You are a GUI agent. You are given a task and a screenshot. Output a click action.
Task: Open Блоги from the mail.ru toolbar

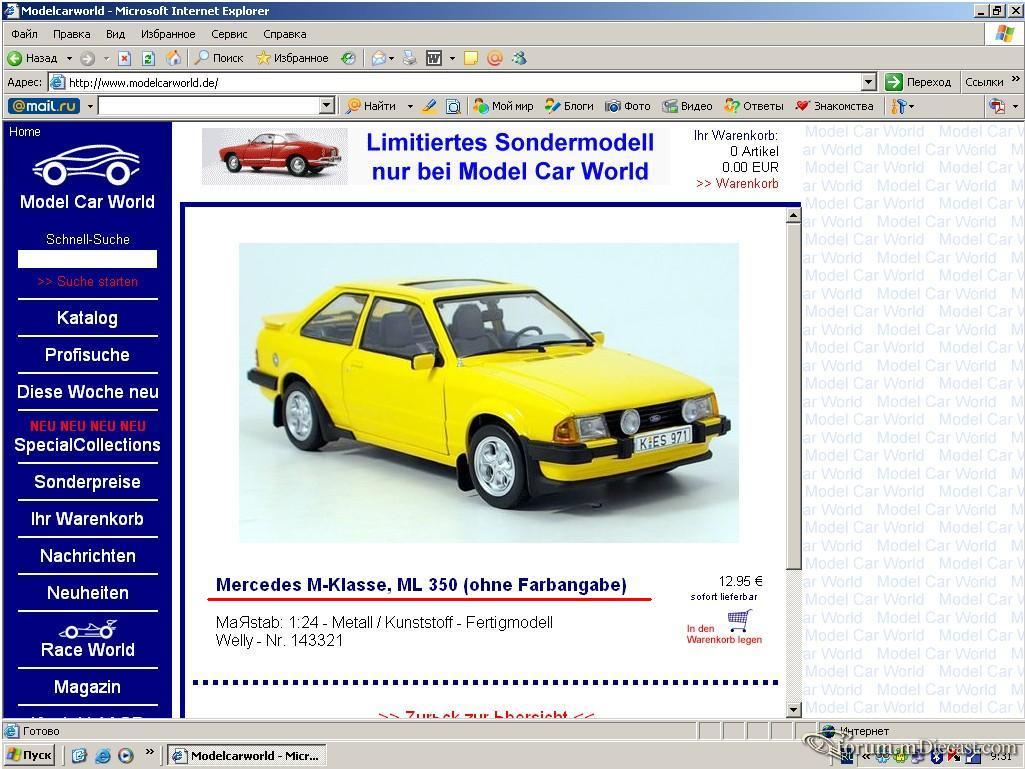pyautogui.click(x=569, y=106)
